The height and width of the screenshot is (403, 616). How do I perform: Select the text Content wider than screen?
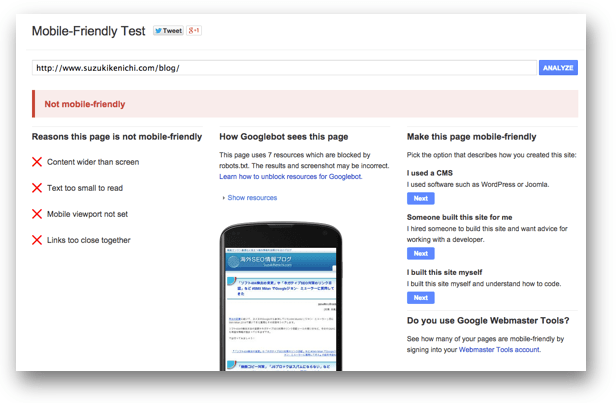tap(93, 162)
